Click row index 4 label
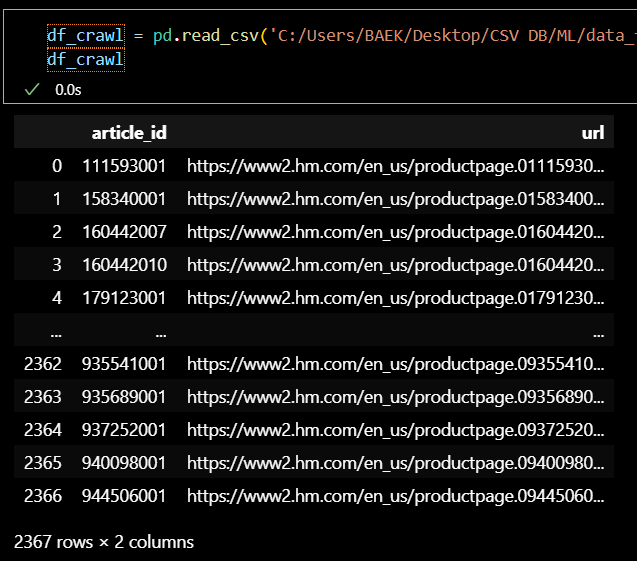Image resolution: width=637 pixels, height=561 pixels. [57, 298]
